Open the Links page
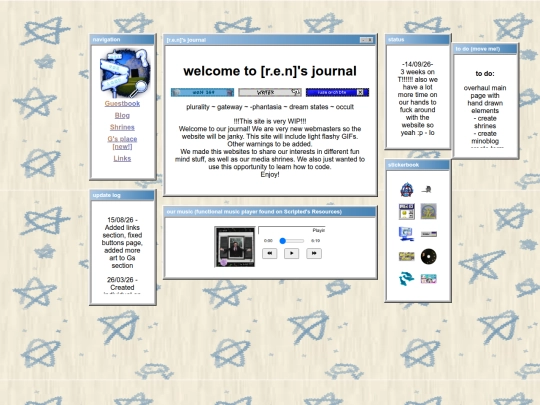Viewport: 540px width, 405px height. point(122,158)
